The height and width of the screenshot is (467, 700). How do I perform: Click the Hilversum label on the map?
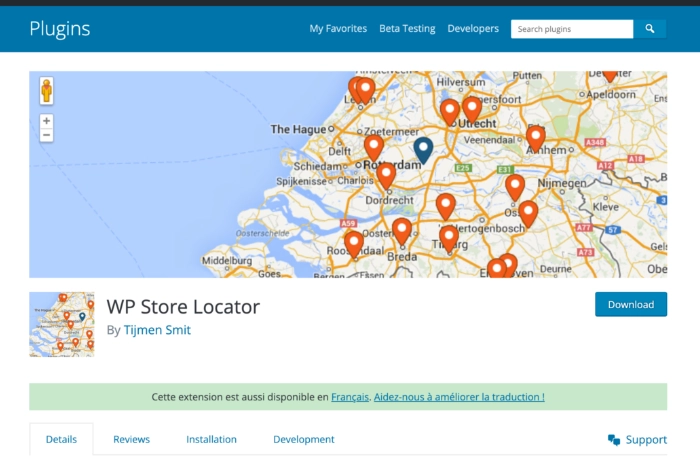(460, 82)
